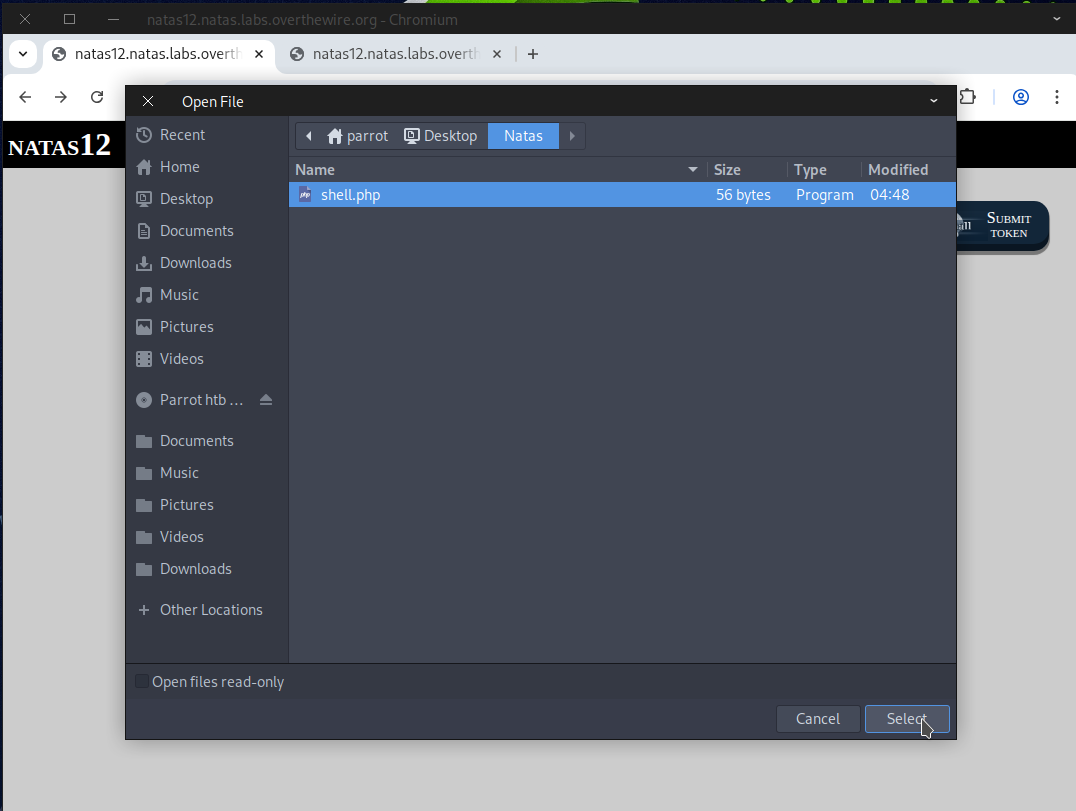The height and width of the screenshot is (811, 1076).
Task: Sort by Modified column header
Action: [898, 170]
